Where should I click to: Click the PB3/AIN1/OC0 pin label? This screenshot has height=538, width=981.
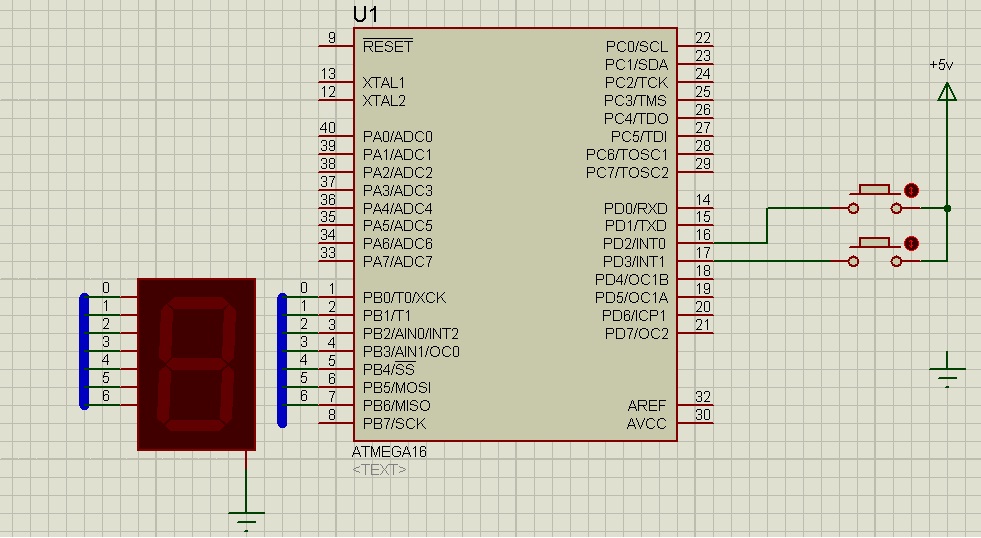coord(410,352)
